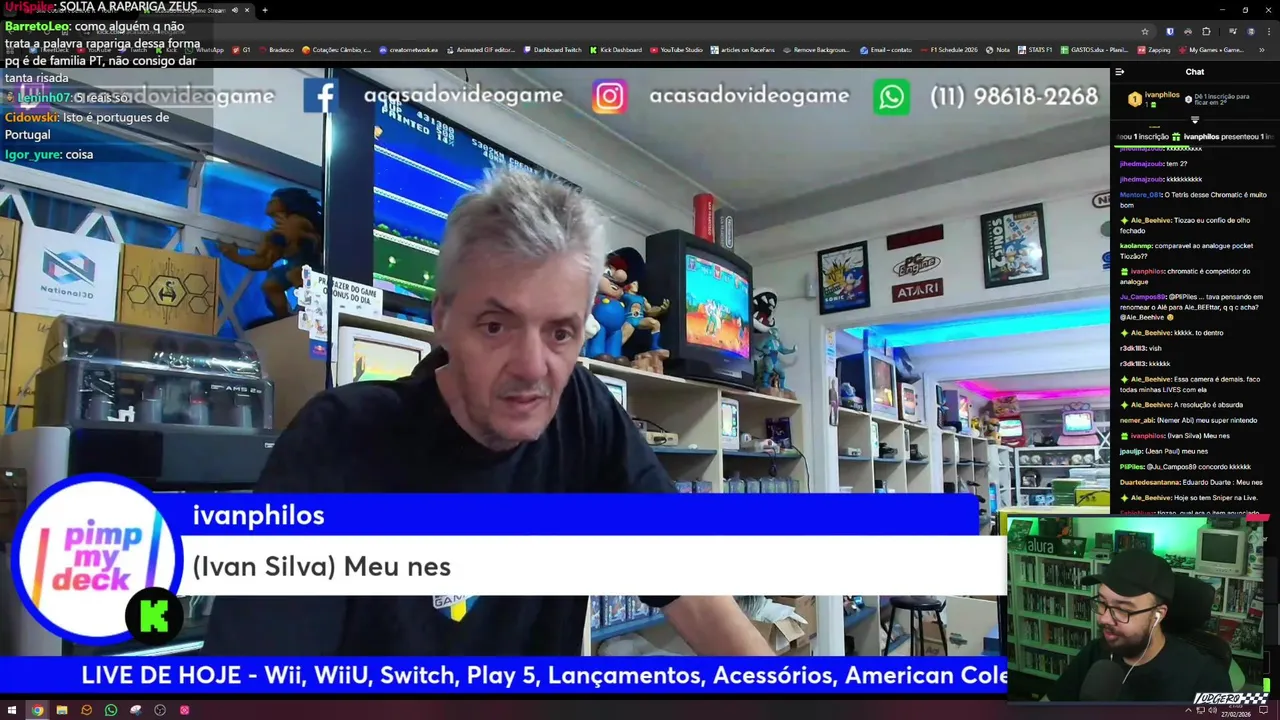Open the orange chat app on taskbar
This screenshot has width=1280, height=720.
pos(86,710)
